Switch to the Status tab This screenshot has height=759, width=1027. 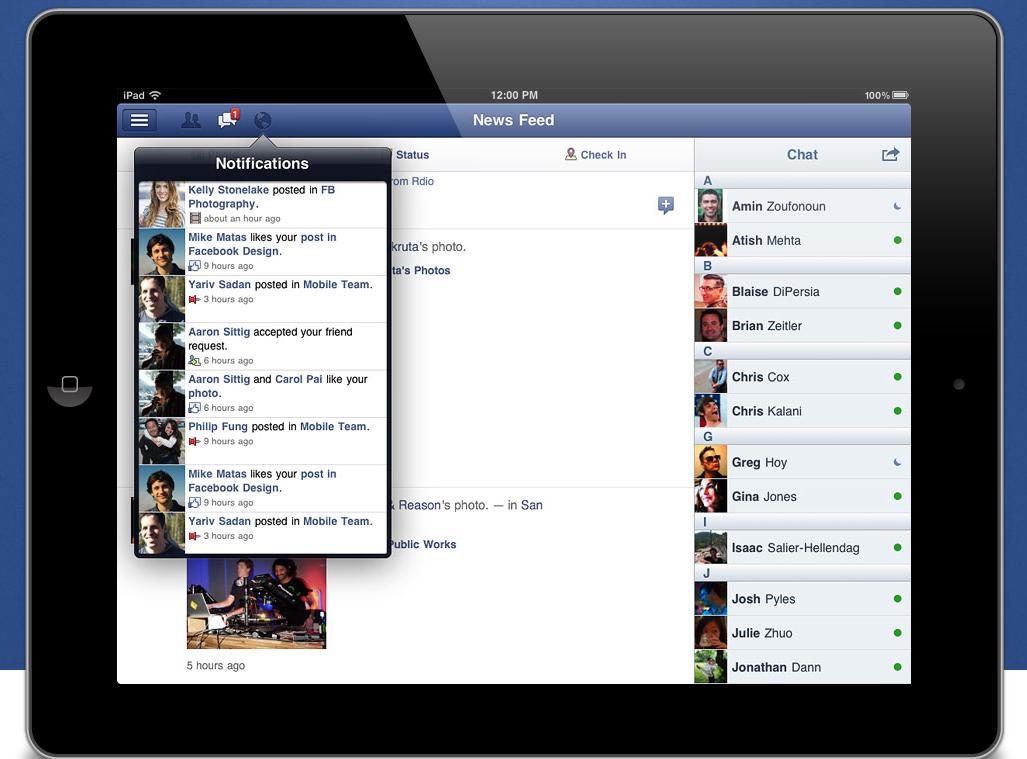tap(412, 155)
